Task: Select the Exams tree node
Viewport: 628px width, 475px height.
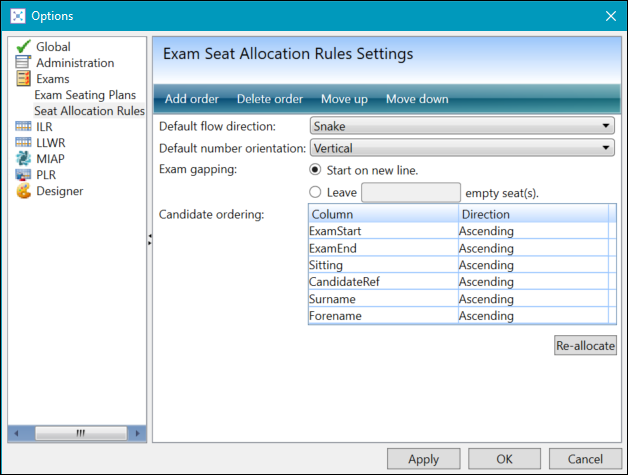Action: tap(53, 79)
